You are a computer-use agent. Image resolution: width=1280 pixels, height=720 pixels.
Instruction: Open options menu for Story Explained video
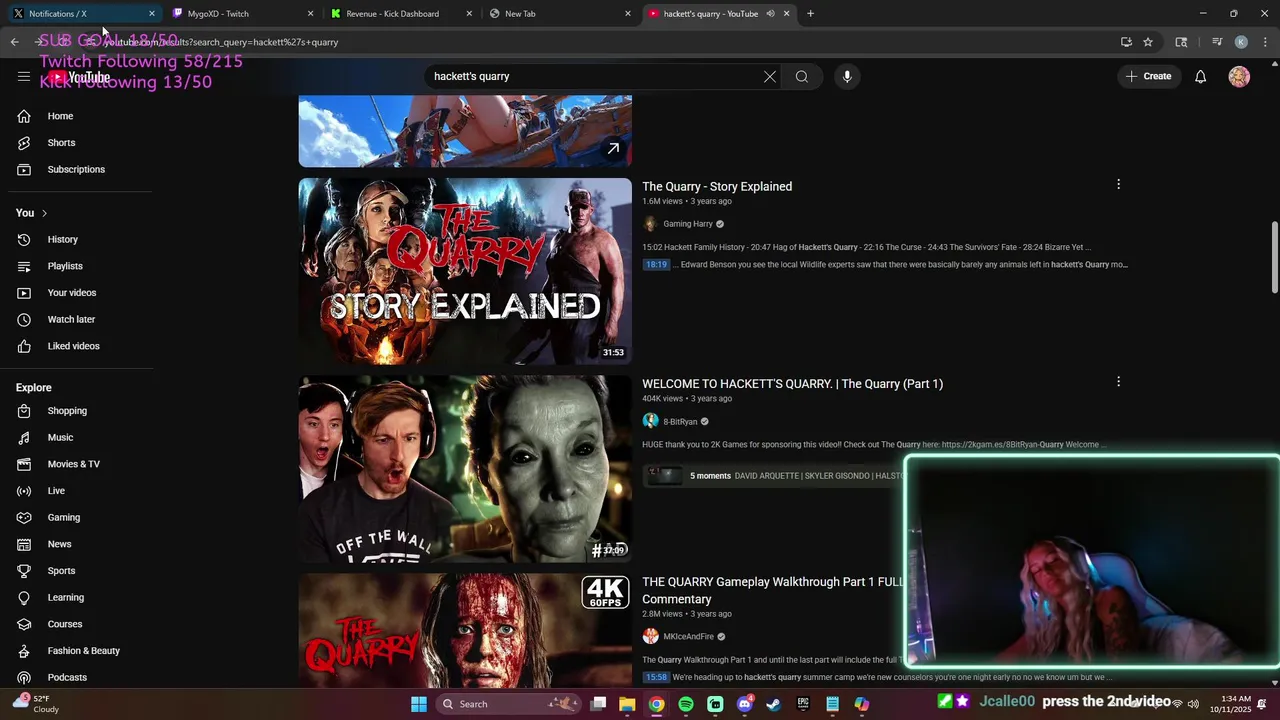click(1118, 184)
